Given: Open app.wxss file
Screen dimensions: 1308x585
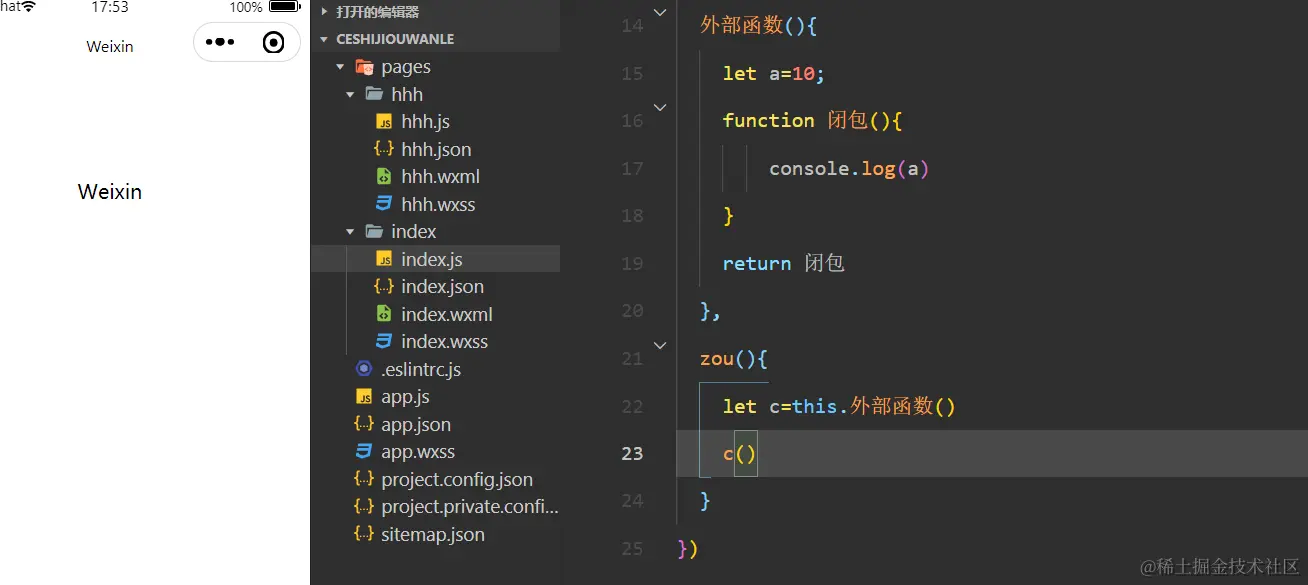Looking at the screenshot, I should (x=418, y=452).
